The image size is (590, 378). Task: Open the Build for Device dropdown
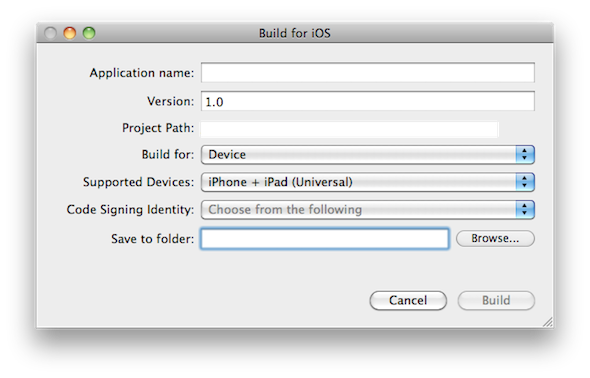tap(368, 155)
